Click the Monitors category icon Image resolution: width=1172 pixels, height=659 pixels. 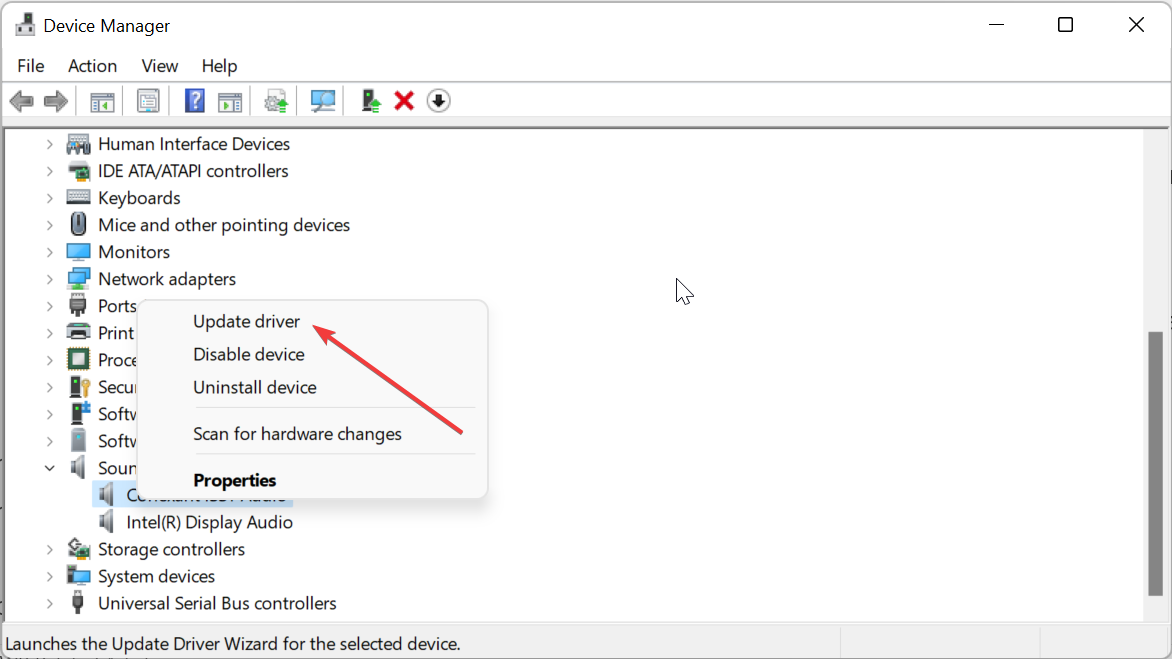click(78, 252)
